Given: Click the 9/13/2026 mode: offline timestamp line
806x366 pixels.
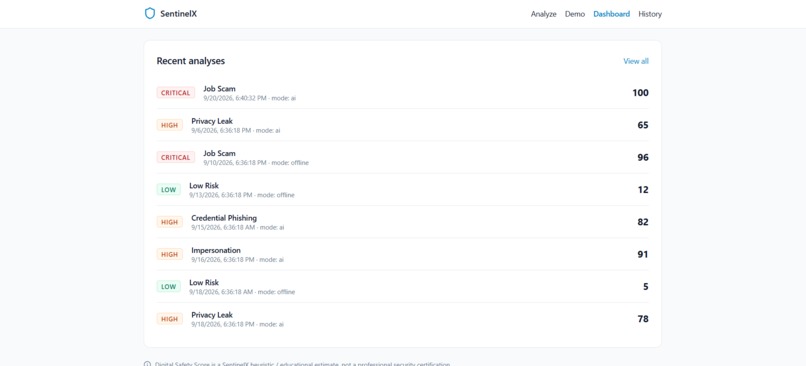Looking at the screenshot, I should coord(242,195).
